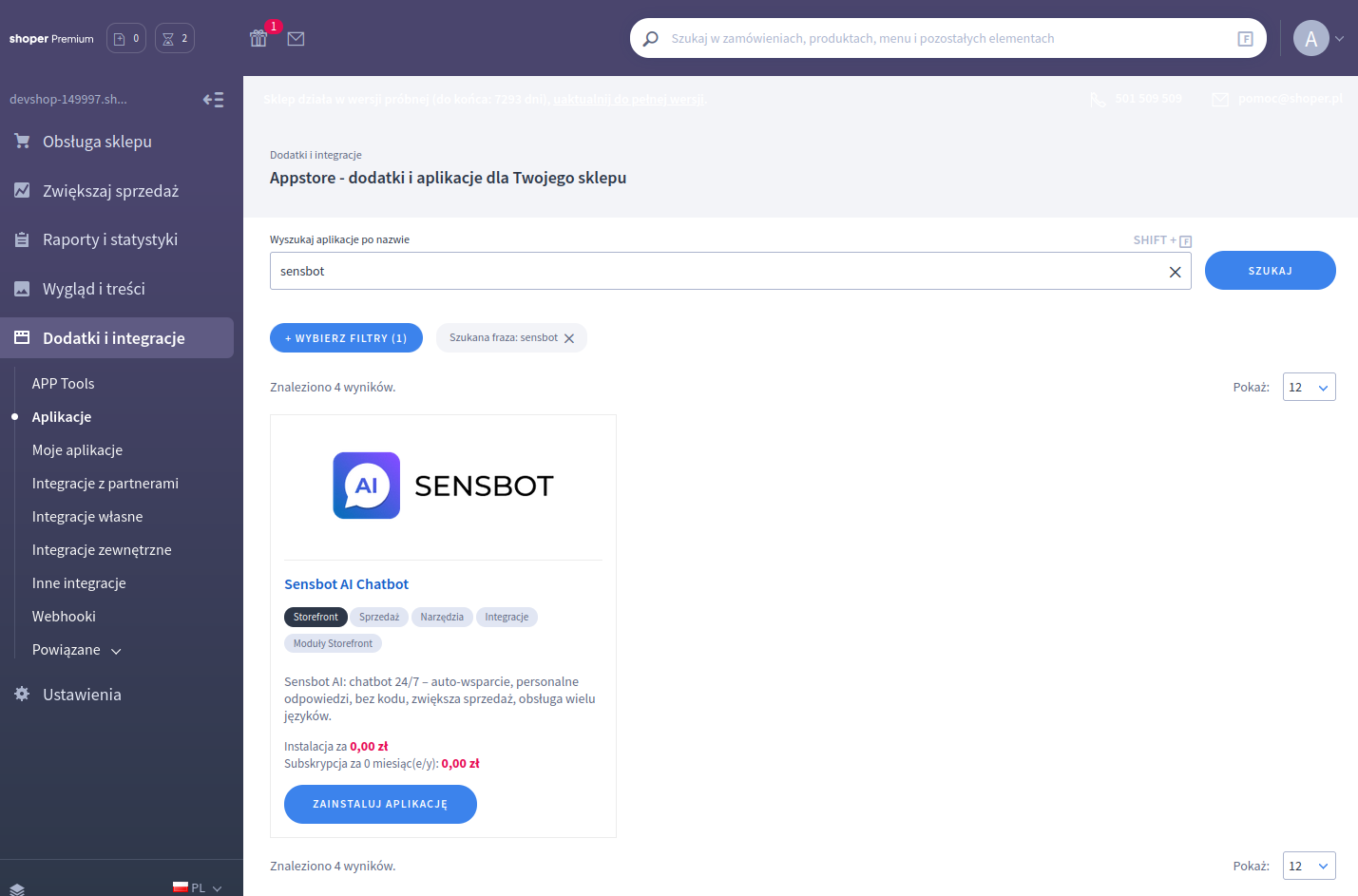
Task: Open Integracje zewnętrzne
Action: 102,550
